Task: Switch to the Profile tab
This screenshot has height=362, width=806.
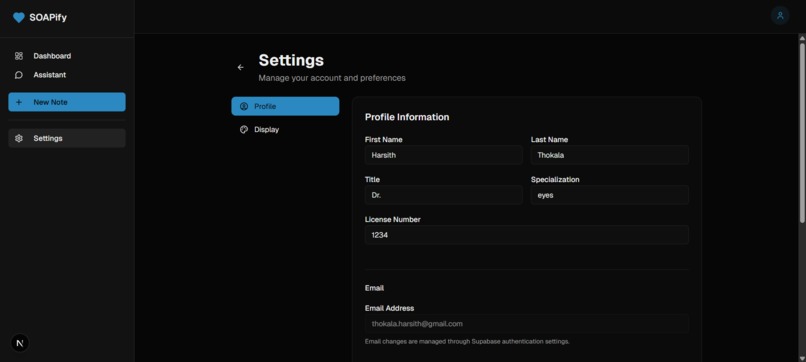Action: (x=285, y=106)
